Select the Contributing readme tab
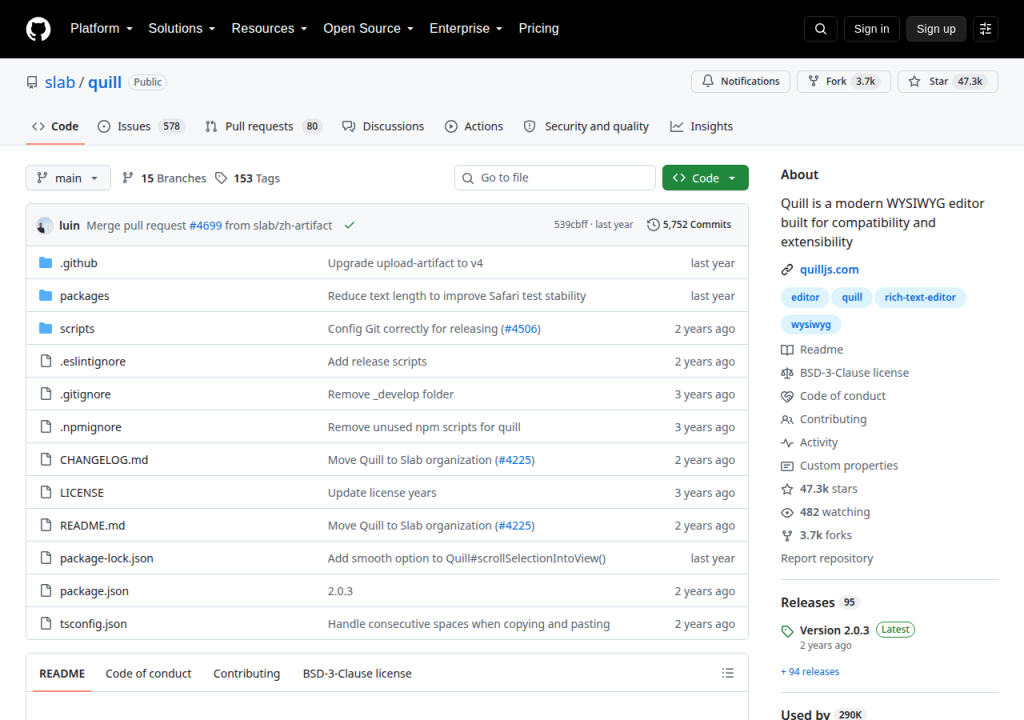 (x=246, y=674)
